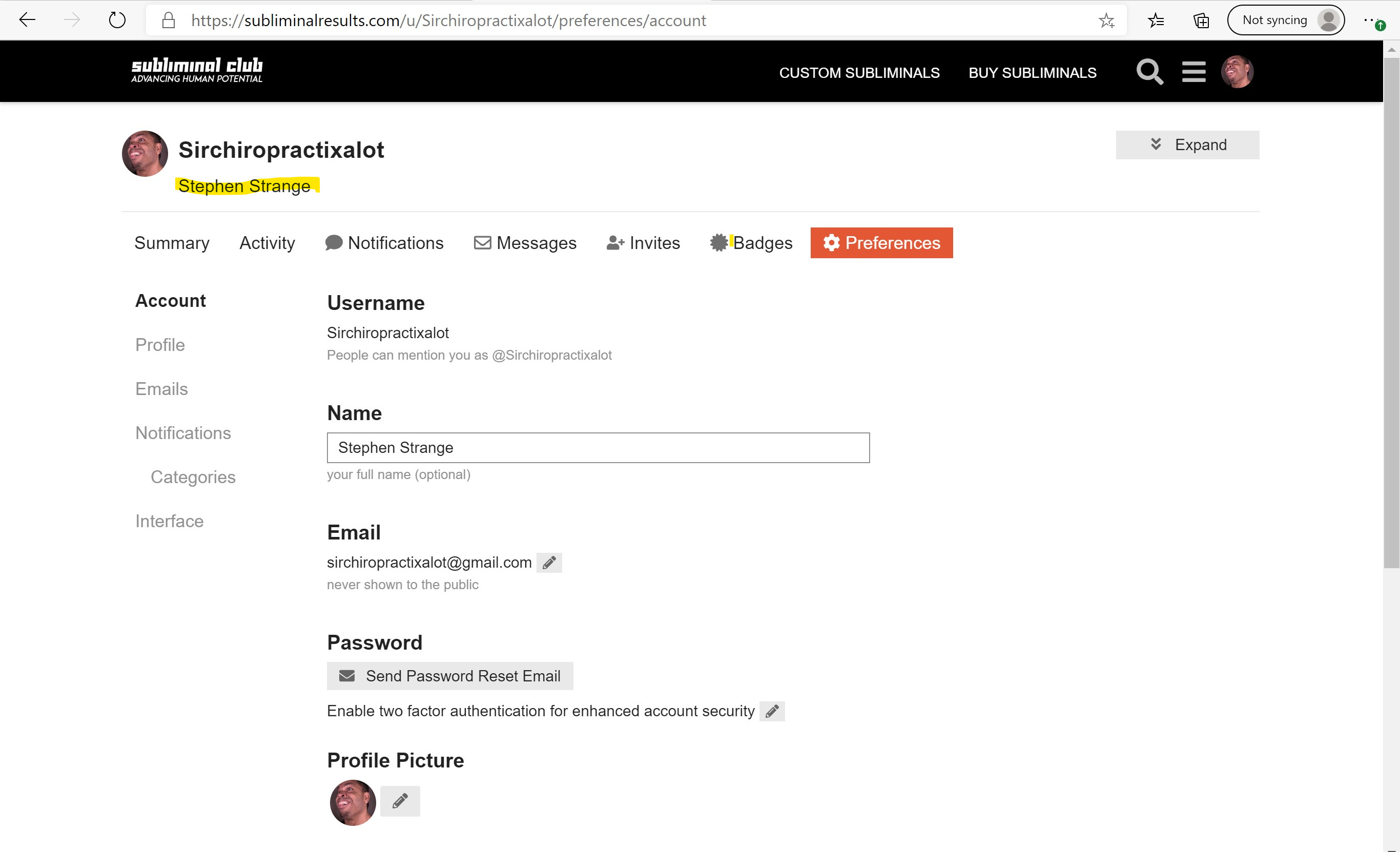Open the Custom Subliminals link

[859, 73]
